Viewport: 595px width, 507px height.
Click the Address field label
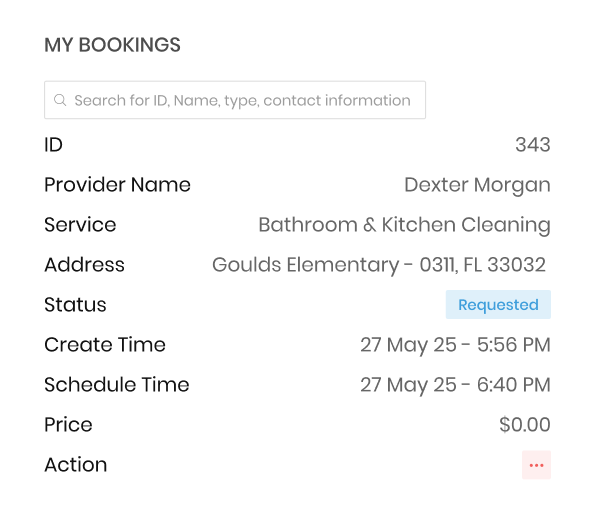pyautogui.click(x=84, y=265)
